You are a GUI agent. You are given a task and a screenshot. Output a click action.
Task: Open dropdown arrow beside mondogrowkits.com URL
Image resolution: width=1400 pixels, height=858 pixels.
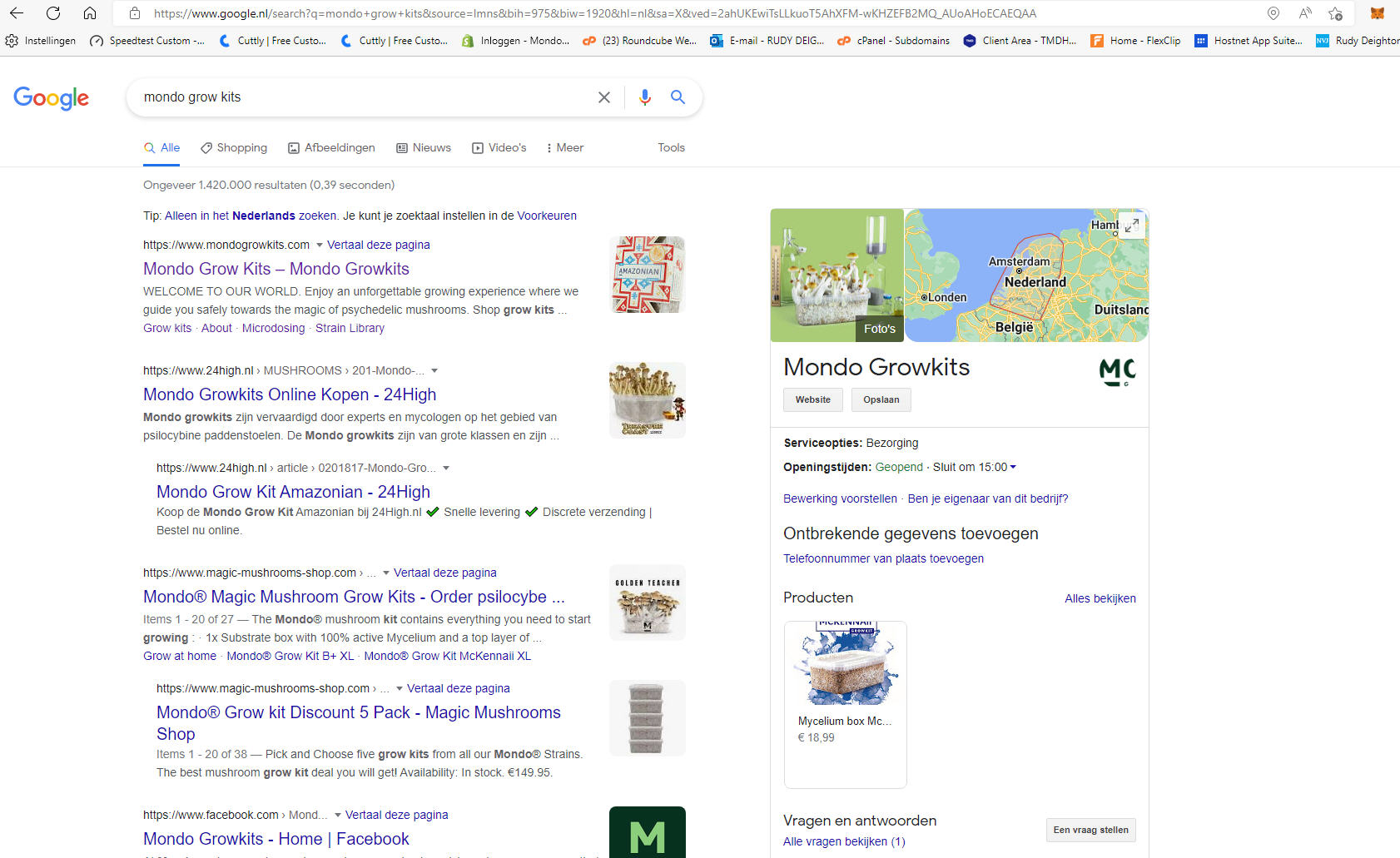click(x=320, y=245)
